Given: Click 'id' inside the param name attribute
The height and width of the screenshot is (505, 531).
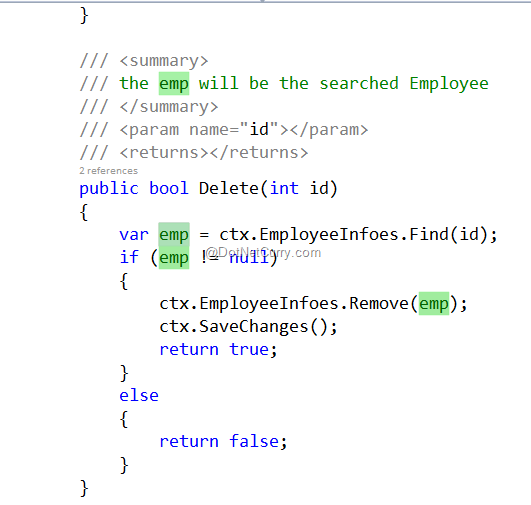Looking at the screenshot, I should [259, 130].
